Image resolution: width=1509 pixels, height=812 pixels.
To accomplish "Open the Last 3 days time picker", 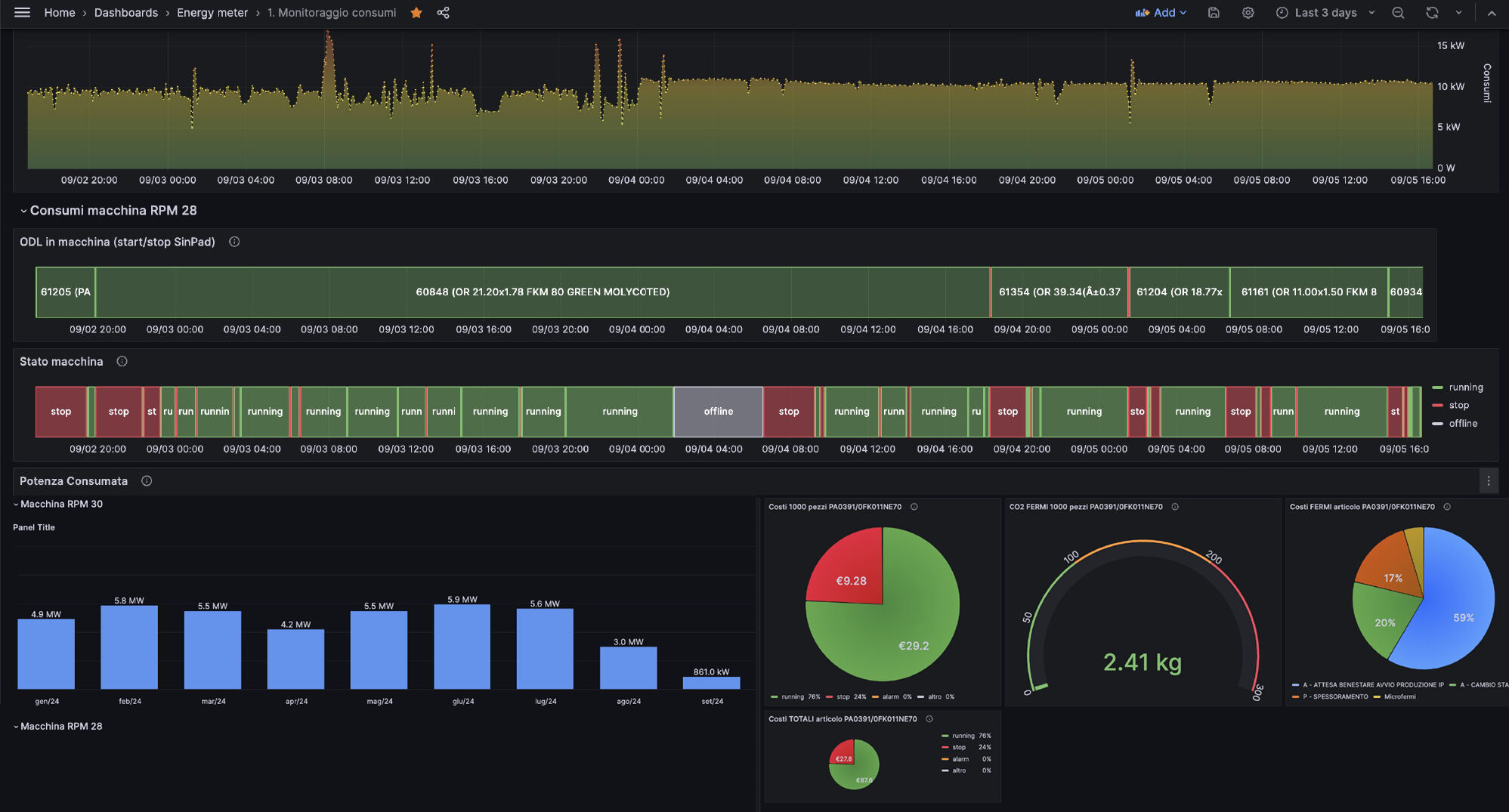I will point(1325,13).
